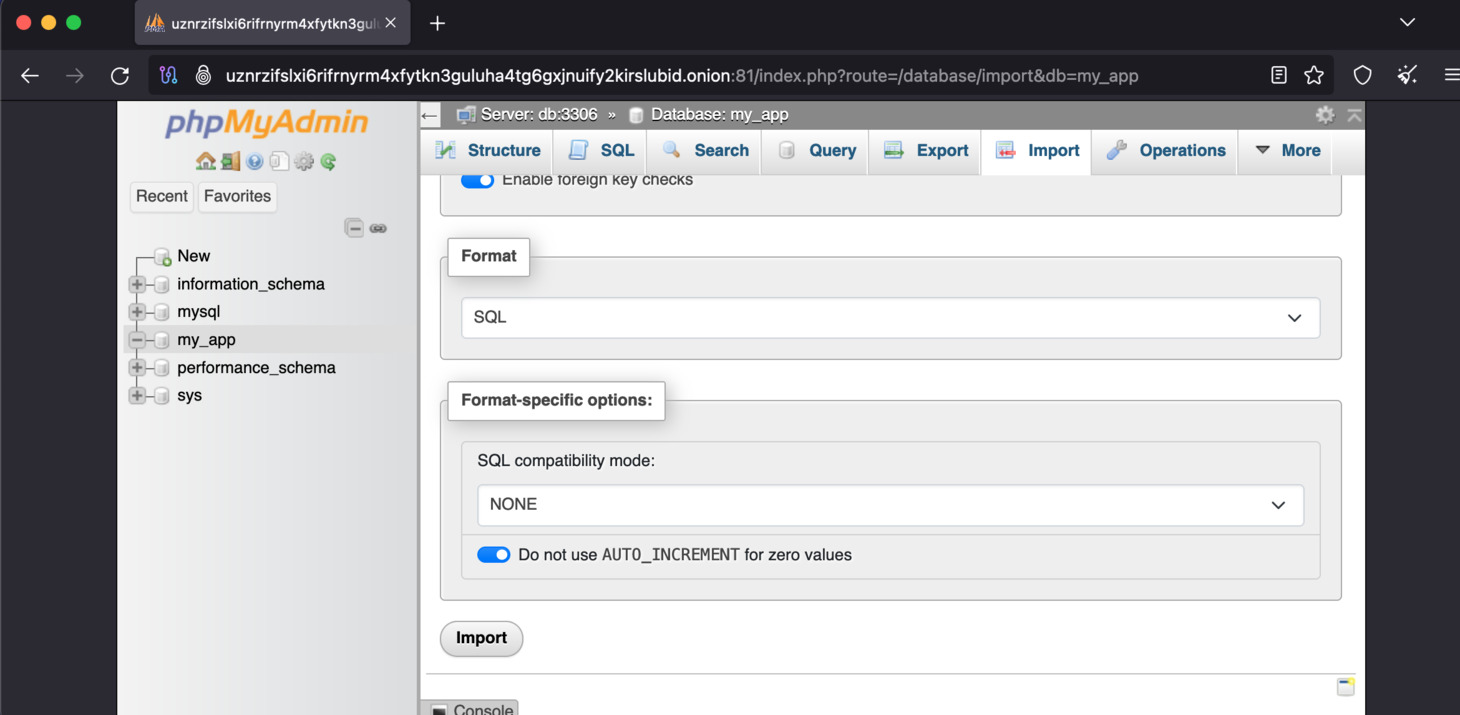Open phpMyAdmin documentation question-mark icon
The height and width of the screenshot is (715, 1460).
[255, 161]
